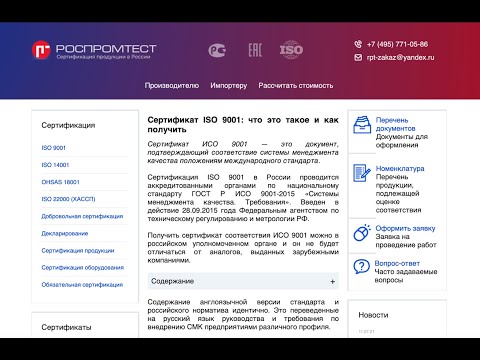
Task: Click the Документы для оформления caption
Action: pyautogui.click(x=402, y=141)
